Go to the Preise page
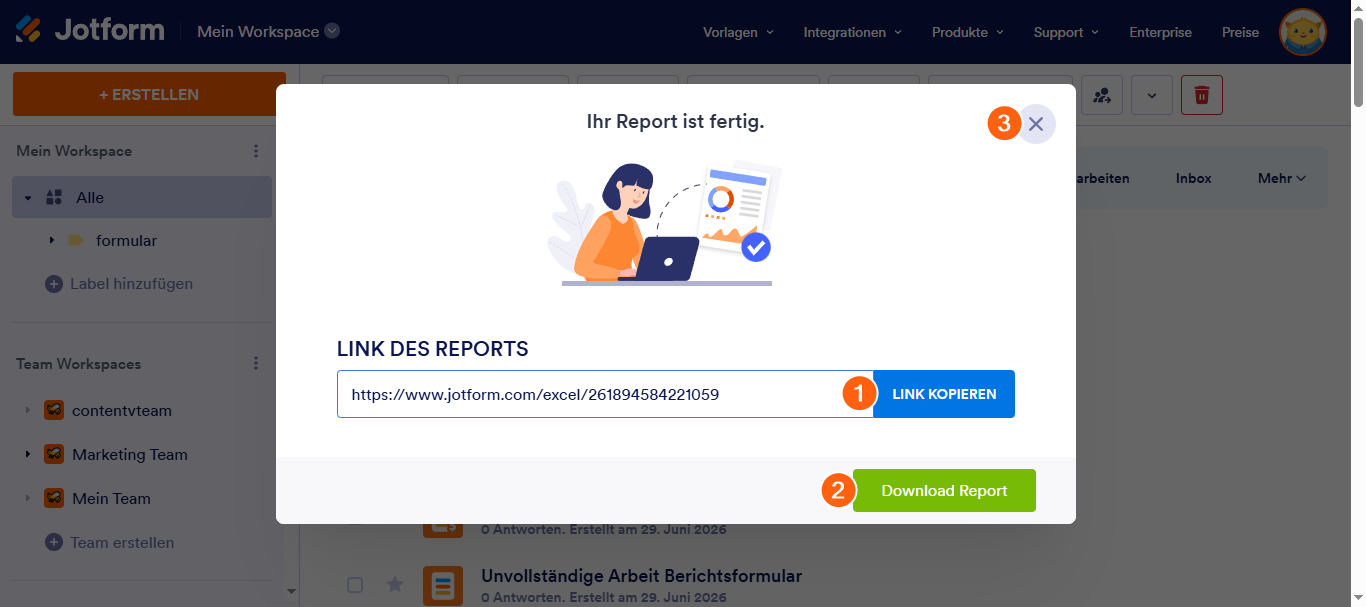 [1240, 32]
